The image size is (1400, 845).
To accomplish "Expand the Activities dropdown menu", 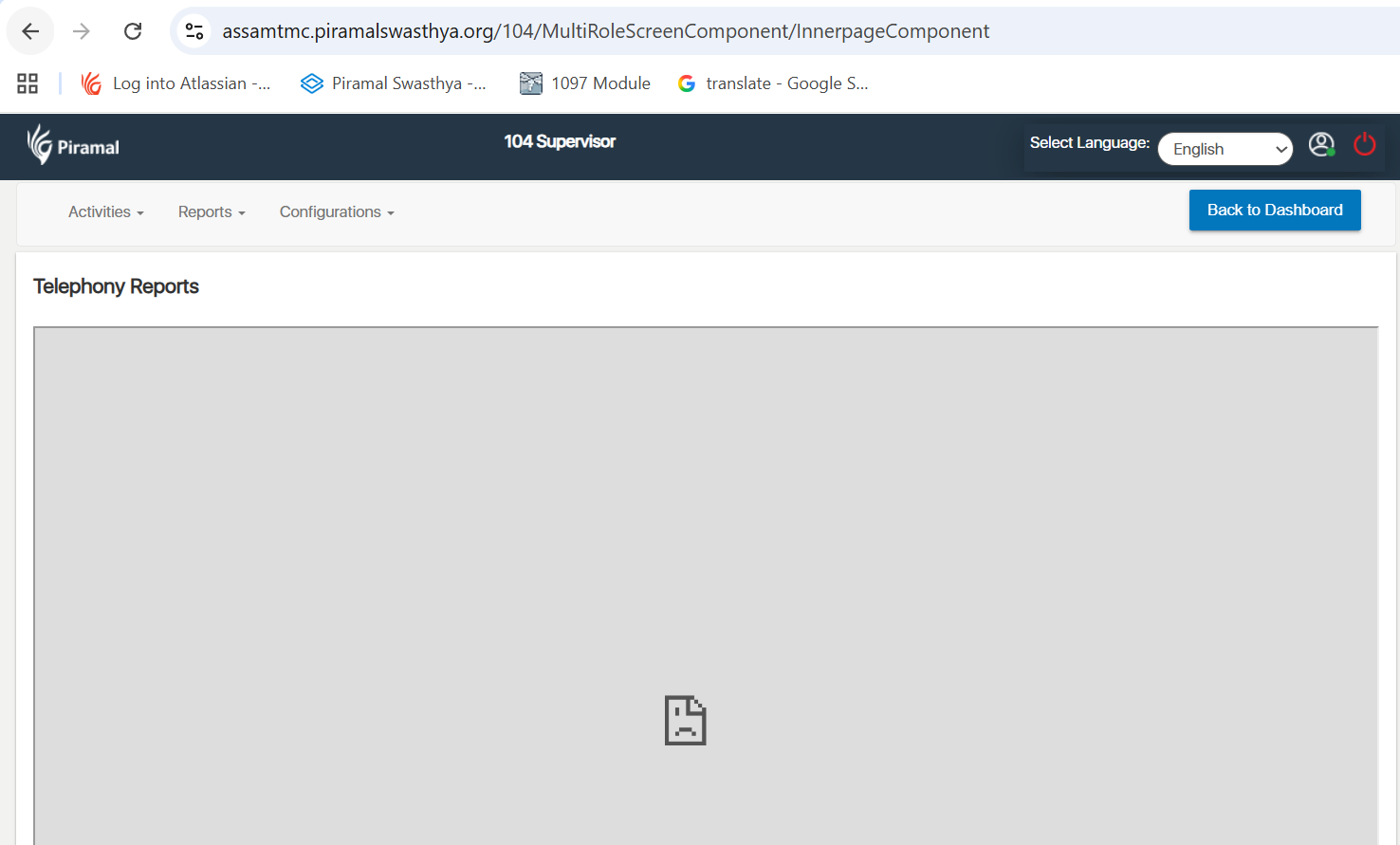I will click(x=105, y=212).
